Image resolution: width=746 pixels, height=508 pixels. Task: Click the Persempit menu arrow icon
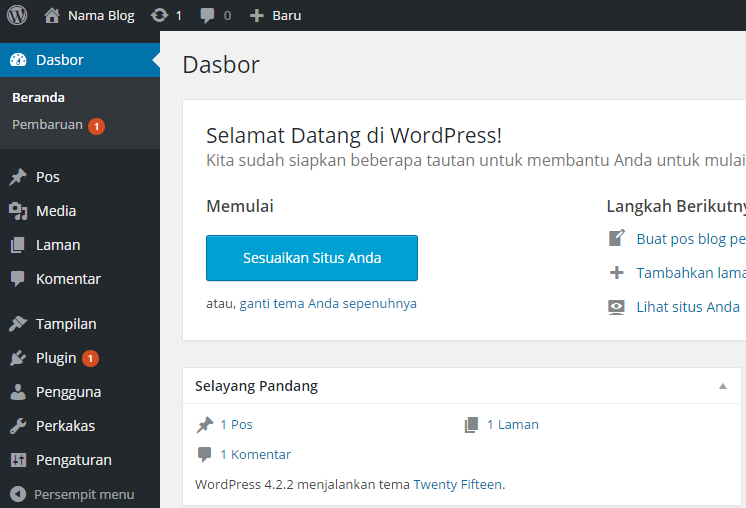[18, 494]
